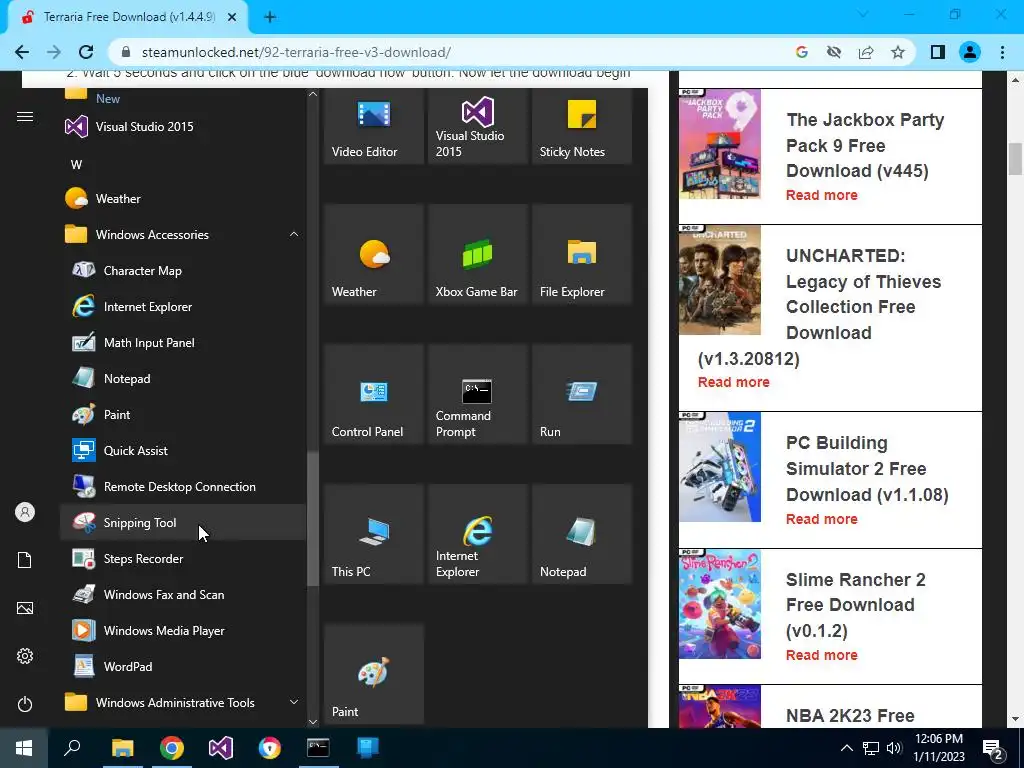Open Weather in the app list

pos(183,198)
